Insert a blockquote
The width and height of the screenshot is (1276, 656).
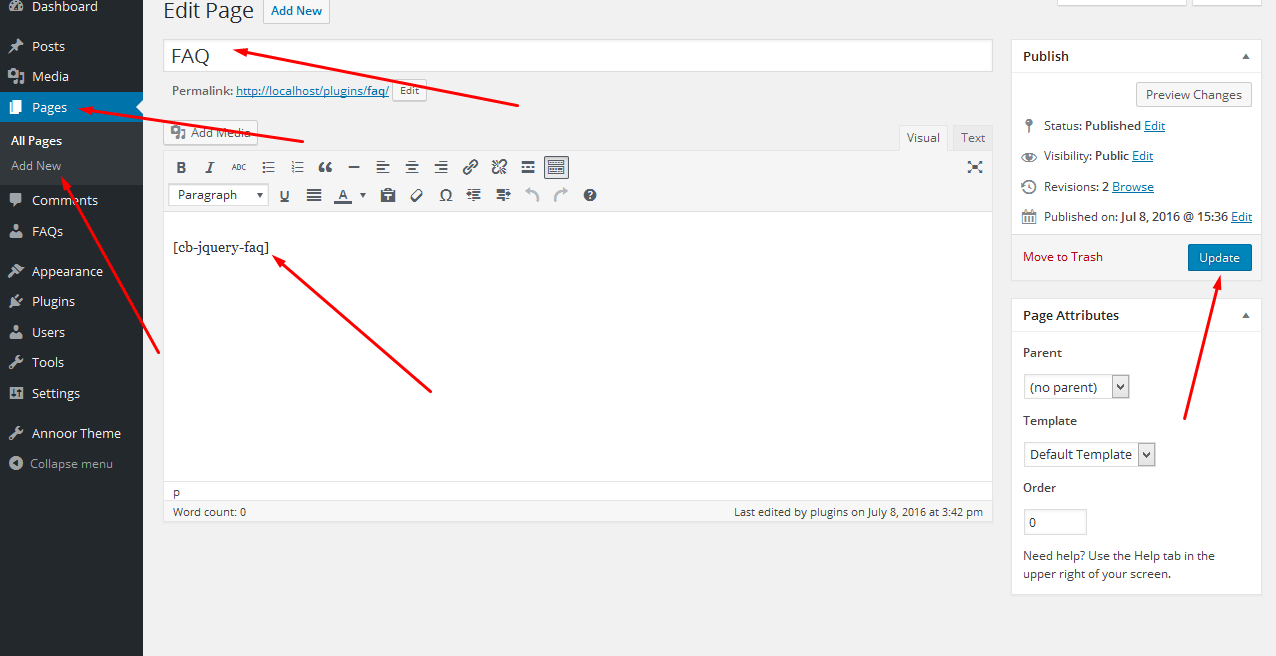[324, 166]
